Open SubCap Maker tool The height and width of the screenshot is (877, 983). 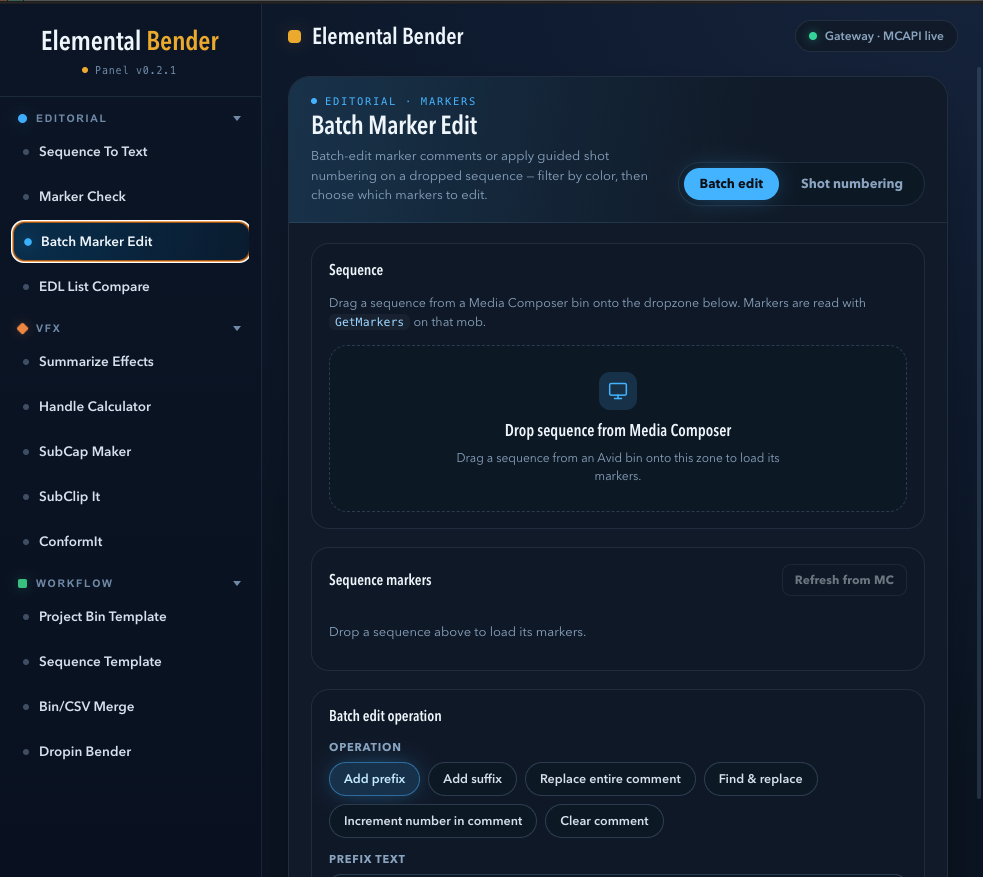[130, 451]
